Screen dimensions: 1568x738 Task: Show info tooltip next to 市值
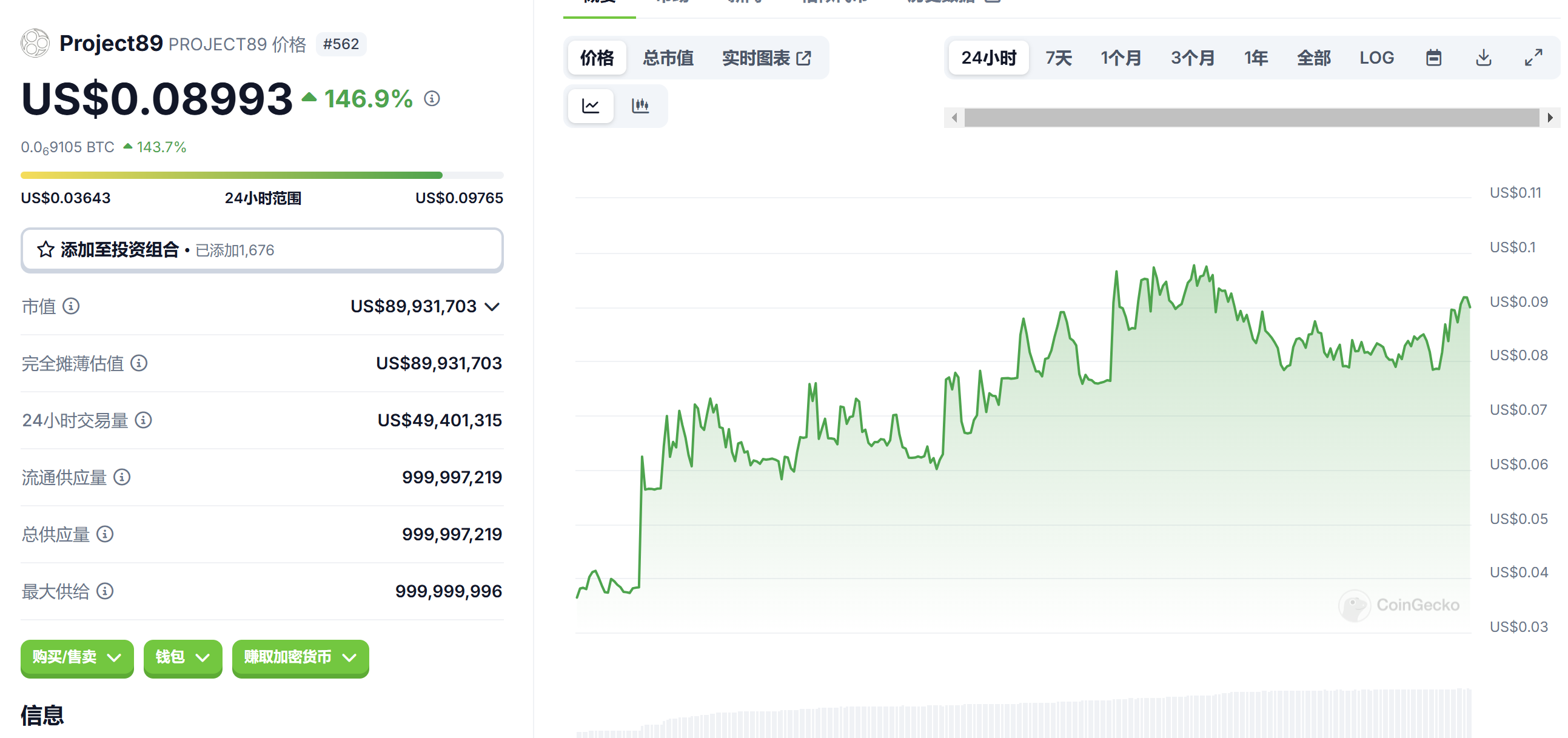coord(71,306)
